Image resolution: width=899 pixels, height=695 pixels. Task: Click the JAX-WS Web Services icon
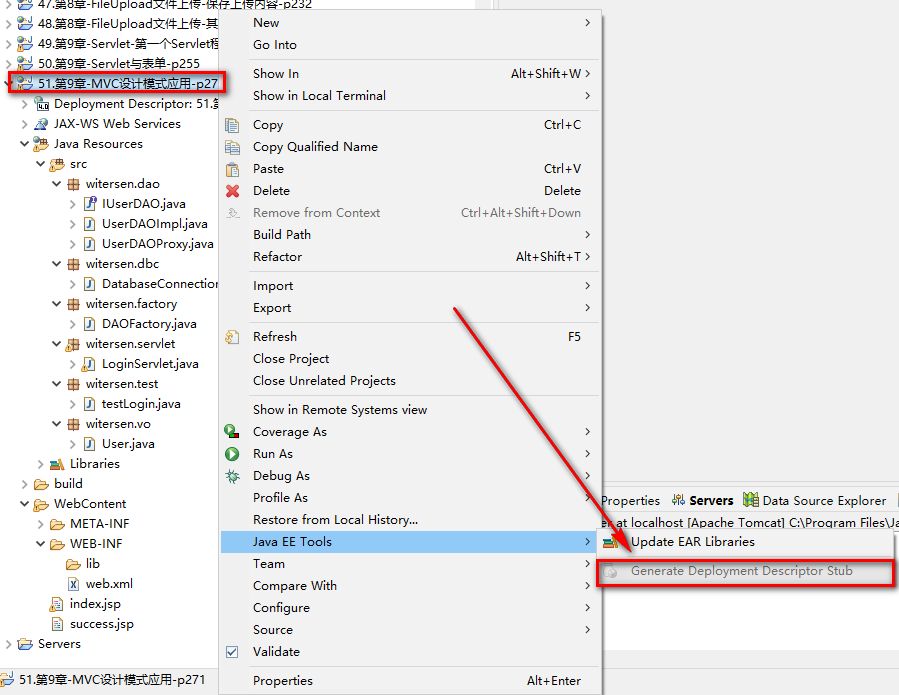coord(41,124)
